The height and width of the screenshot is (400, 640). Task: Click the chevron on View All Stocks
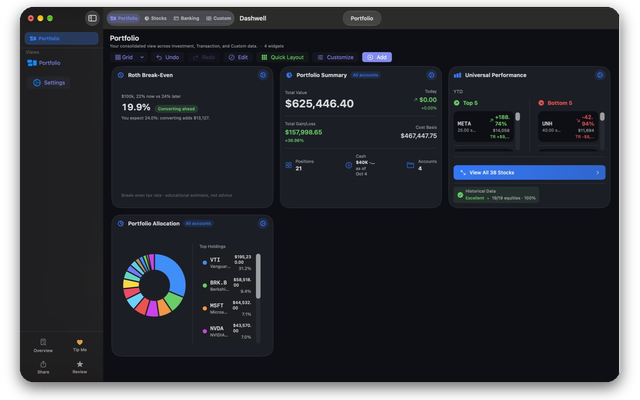click(598, 173)
